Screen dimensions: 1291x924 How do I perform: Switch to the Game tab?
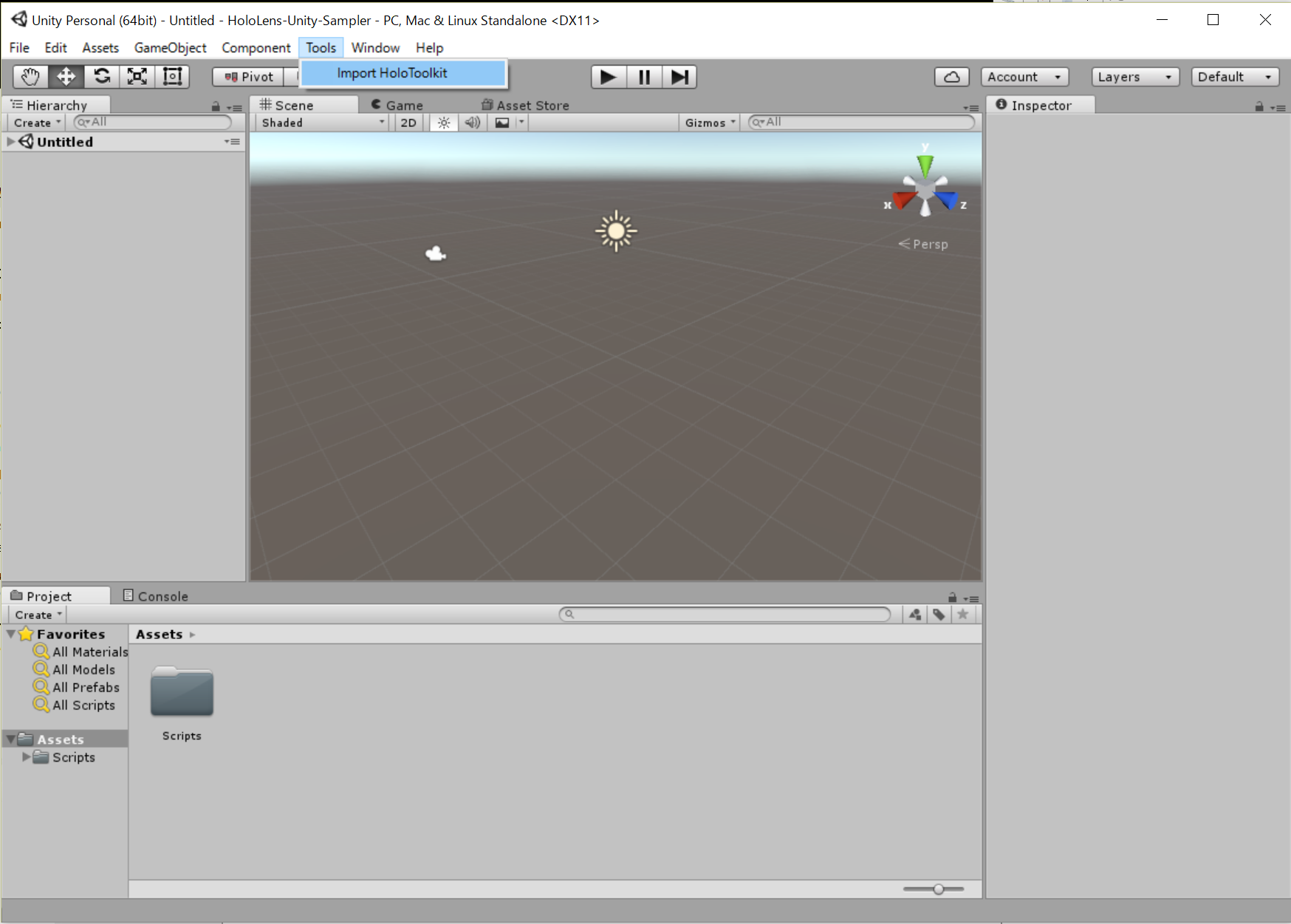click(x=397, y=105)
